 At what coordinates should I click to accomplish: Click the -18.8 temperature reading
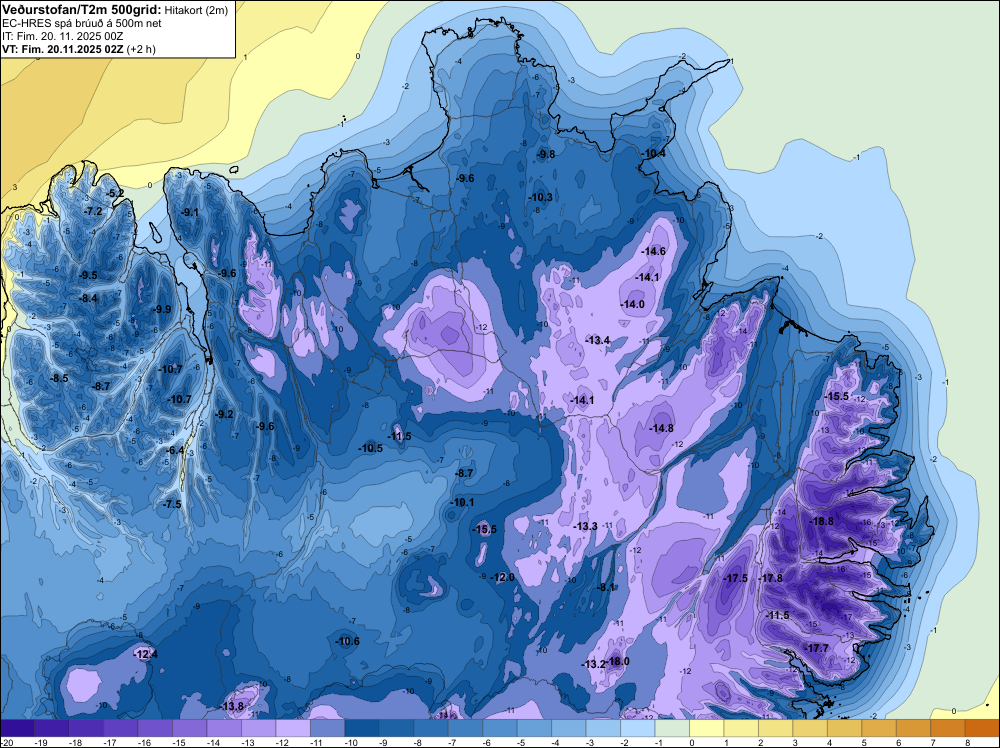(821, 521)
